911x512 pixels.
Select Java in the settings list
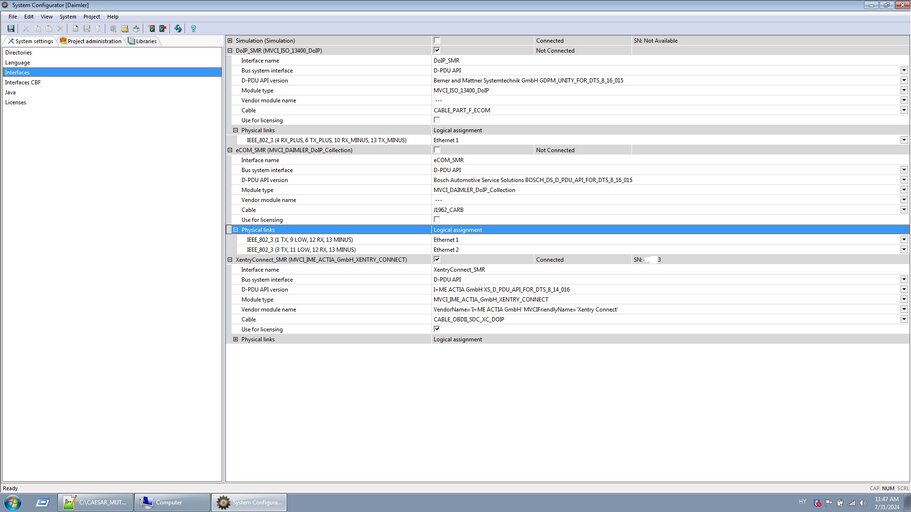(112, 92)
